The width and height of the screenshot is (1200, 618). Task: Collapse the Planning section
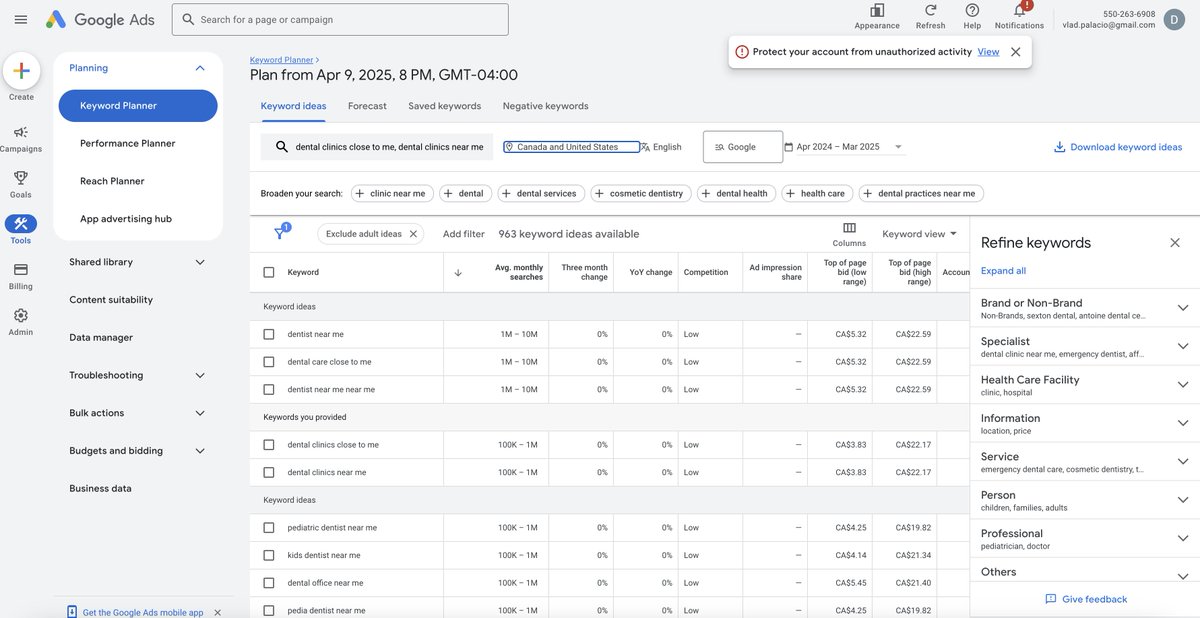click(199, 68)
